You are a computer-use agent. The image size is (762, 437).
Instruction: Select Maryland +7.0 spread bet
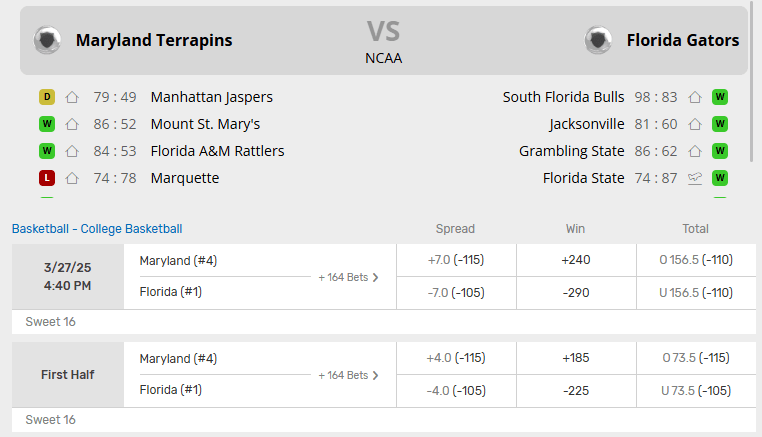click(455, 260)
